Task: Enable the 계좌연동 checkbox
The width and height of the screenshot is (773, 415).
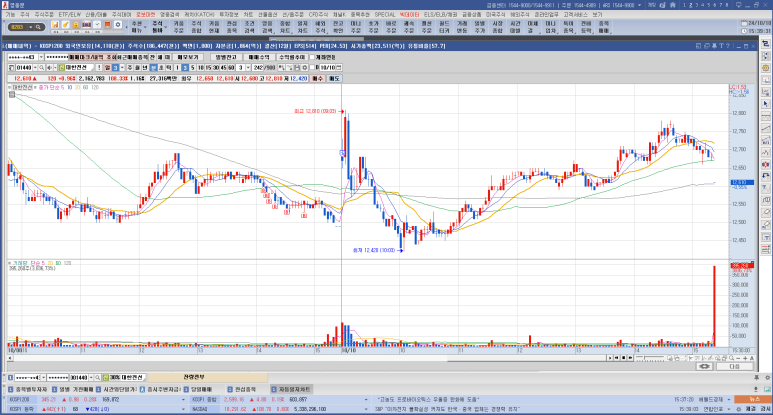Action: coord(312,57)
